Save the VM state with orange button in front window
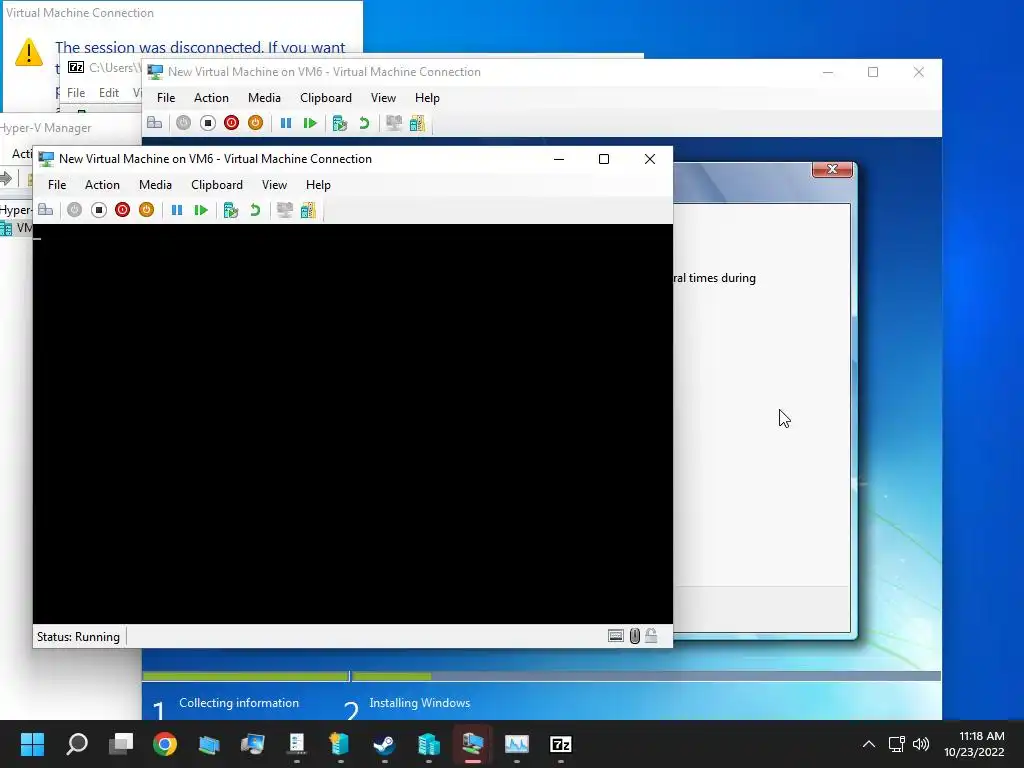 click(146, 210)
